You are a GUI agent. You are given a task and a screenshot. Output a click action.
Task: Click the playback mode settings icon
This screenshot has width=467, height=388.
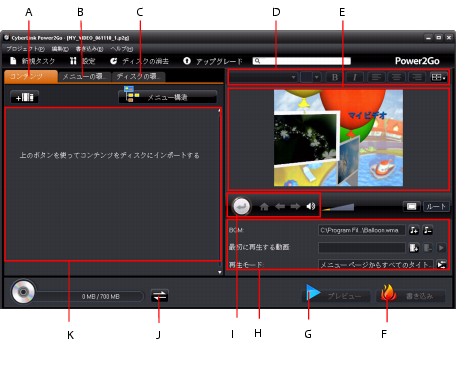(441, 265)
